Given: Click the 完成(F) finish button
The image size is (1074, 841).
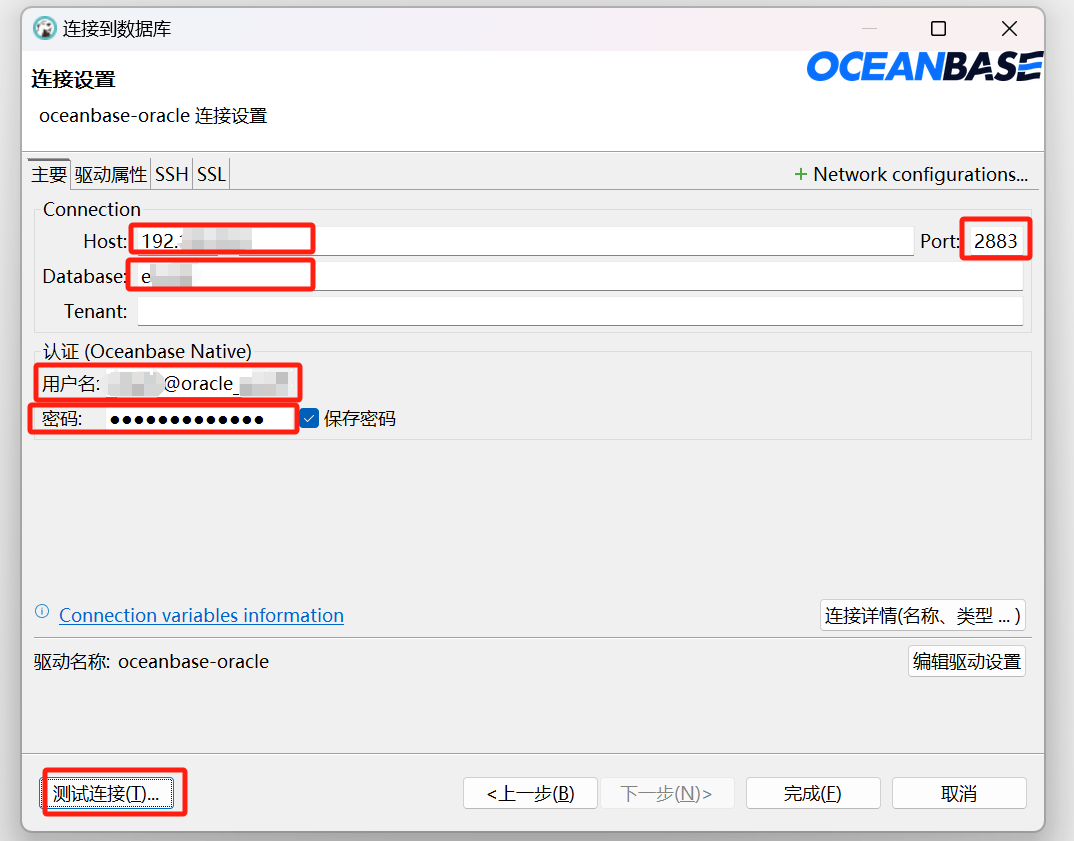Looking at the screenshot, I should pyautogui.click(x=812, y=794).
